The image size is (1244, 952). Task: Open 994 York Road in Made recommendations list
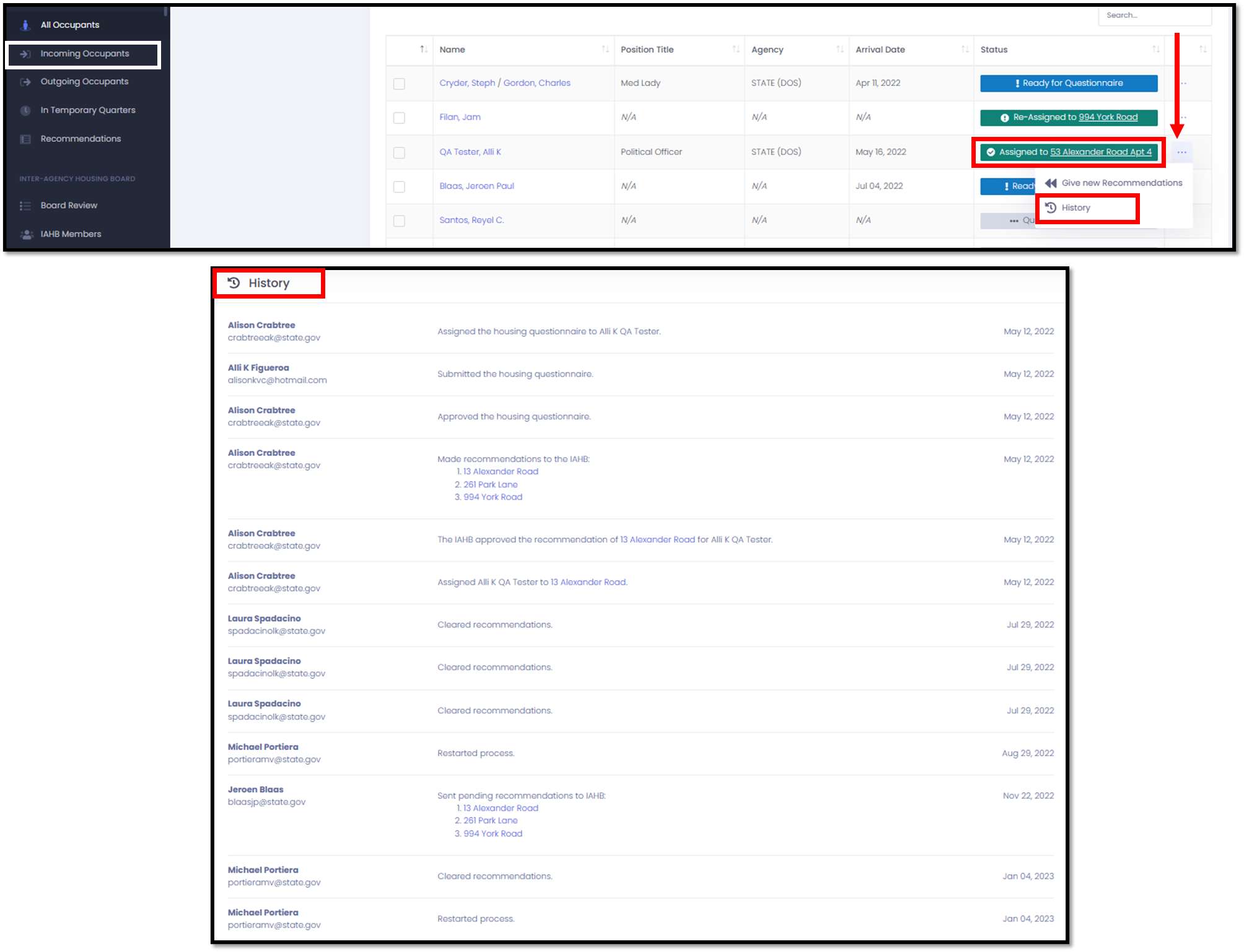pos(493,497)
